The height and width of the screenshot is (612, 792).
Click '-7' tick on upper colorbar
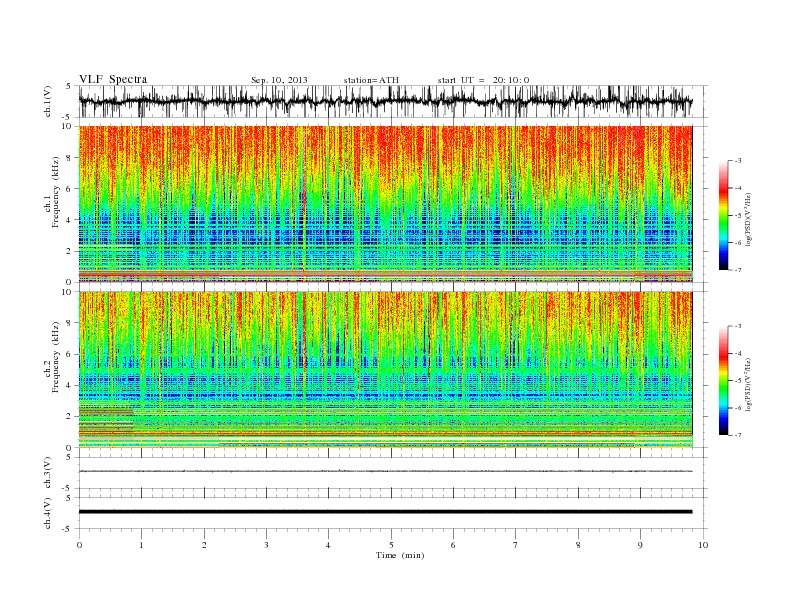coord(738,270)
